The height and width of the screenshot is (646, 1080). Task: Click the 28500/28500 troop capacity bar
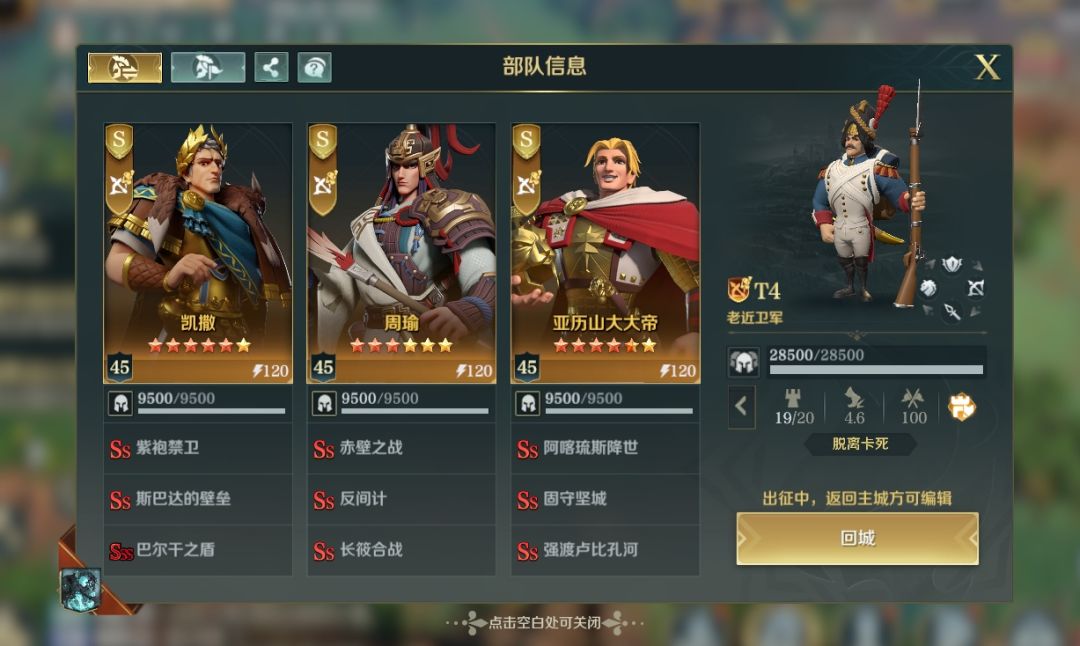[x=857, y=362]
